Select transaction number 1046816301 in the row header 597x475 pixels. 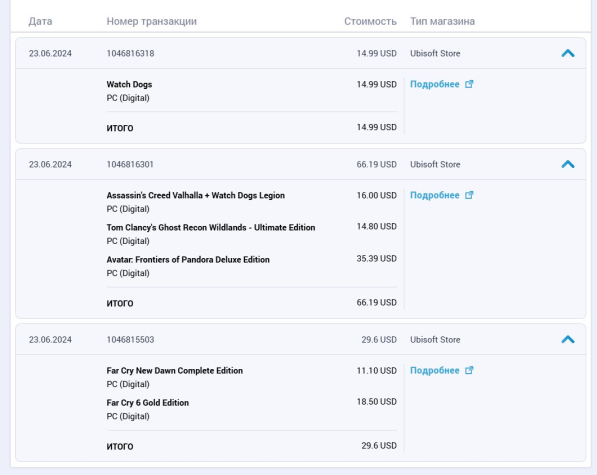tap(130, 164)
